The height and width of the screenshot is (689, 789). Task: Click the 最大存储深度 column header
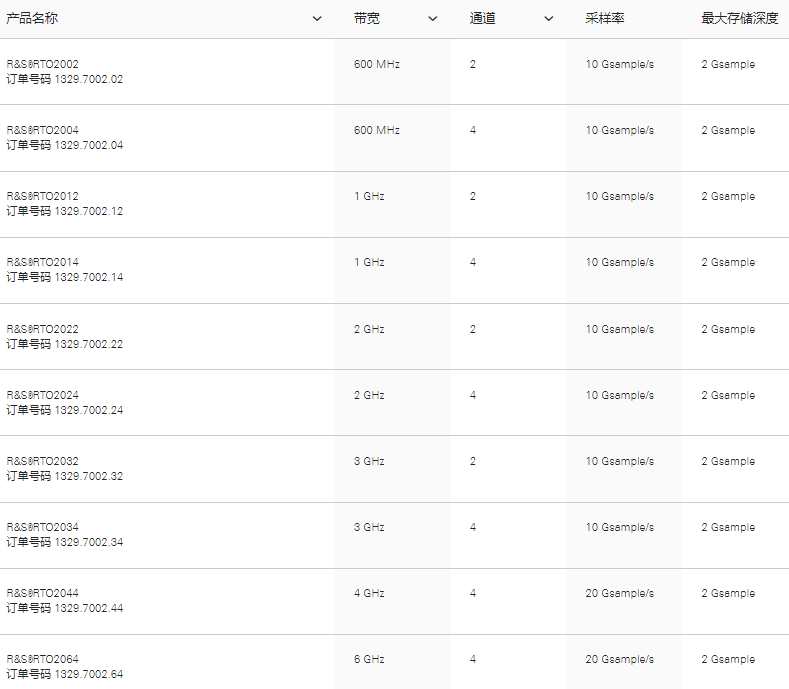point(739,19)
